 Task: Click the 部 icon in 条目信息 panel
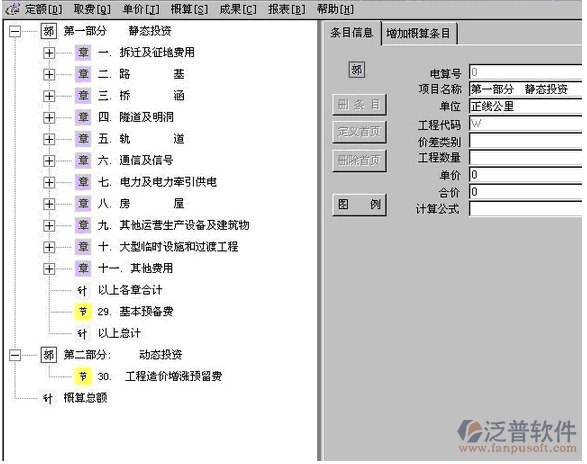[356, 70]
